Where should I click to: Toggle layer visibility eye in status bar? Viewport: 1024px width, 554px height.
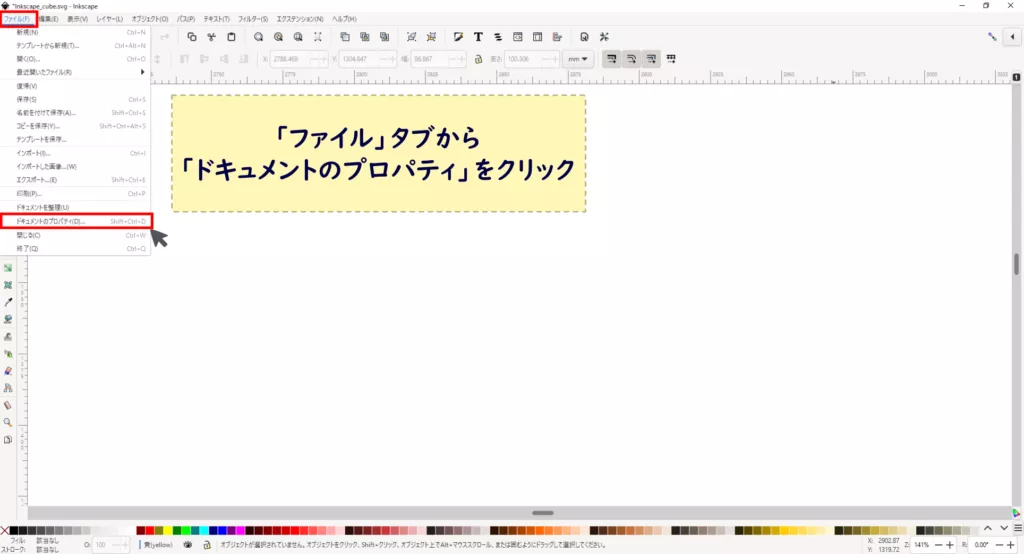187,544
